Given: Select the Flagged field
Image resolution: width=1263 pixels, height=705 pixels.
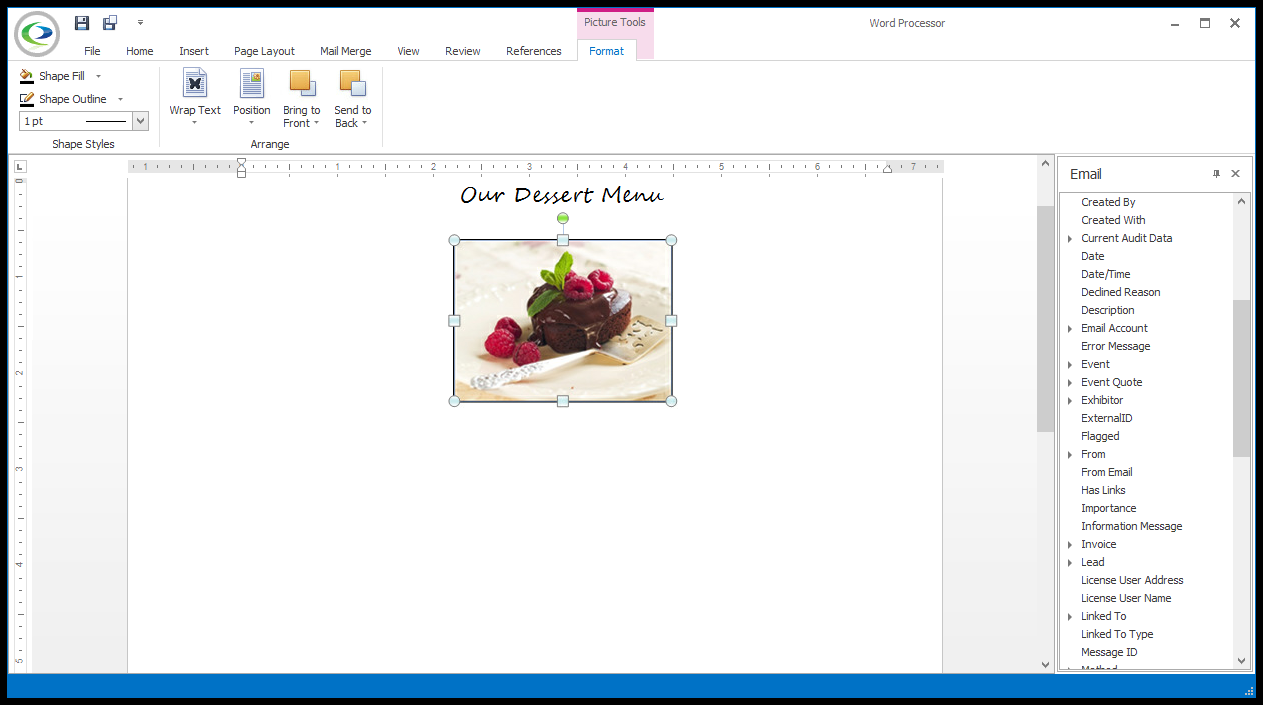Looking at the screenshot, I should point(1100,436).
